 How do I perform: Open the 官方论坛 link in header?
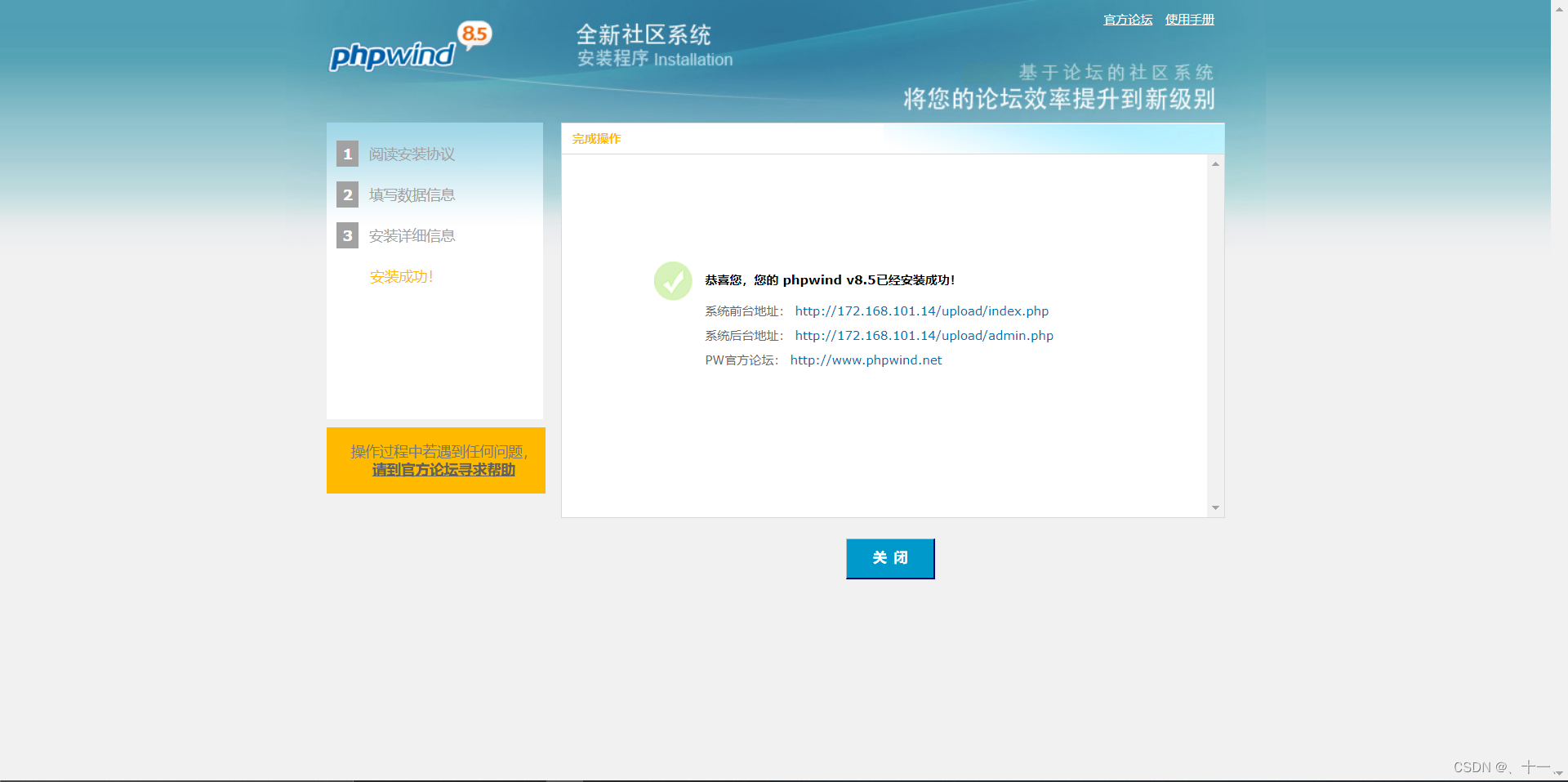coord(1128,20)
